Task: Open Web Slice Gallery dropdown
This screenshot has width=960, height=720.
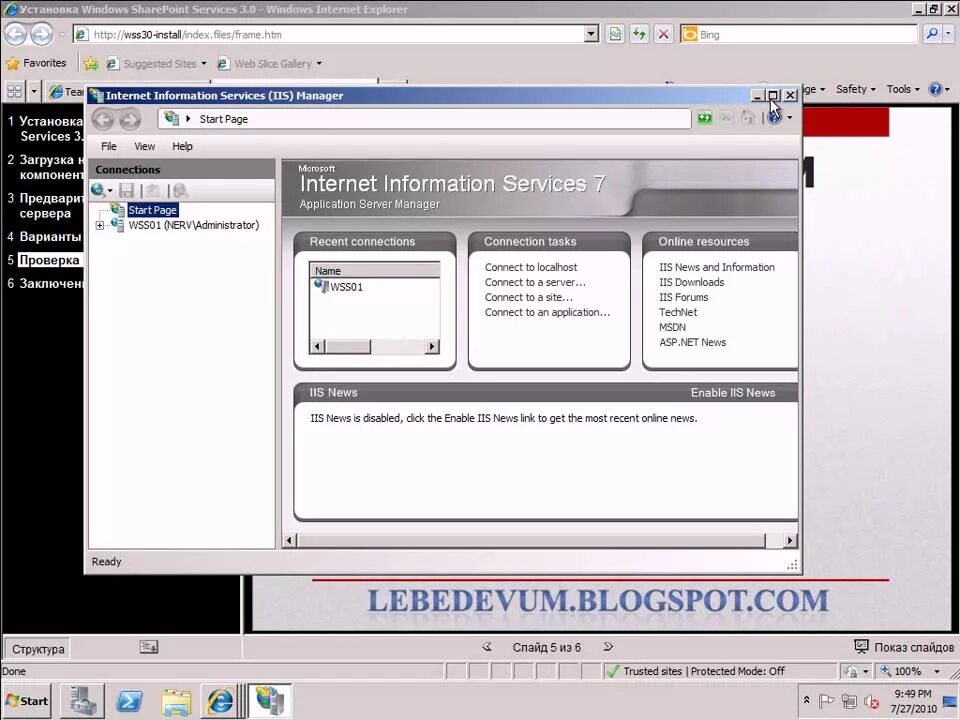Action: pyautogui.click(x=319, y=64)
